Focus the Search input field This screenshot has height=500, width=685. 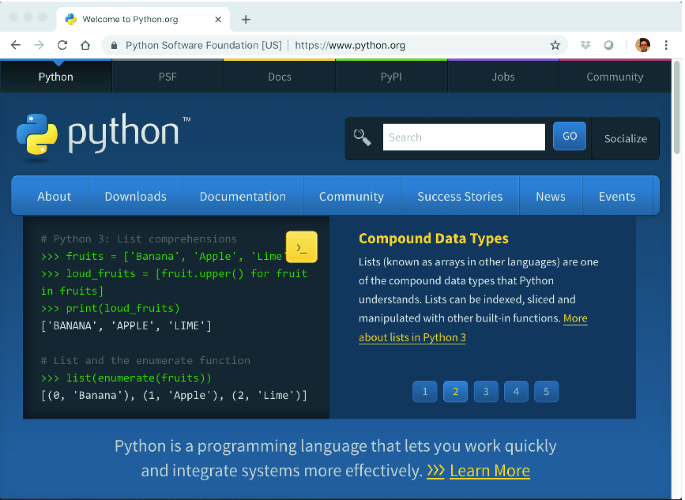click(x=463, y=137)
